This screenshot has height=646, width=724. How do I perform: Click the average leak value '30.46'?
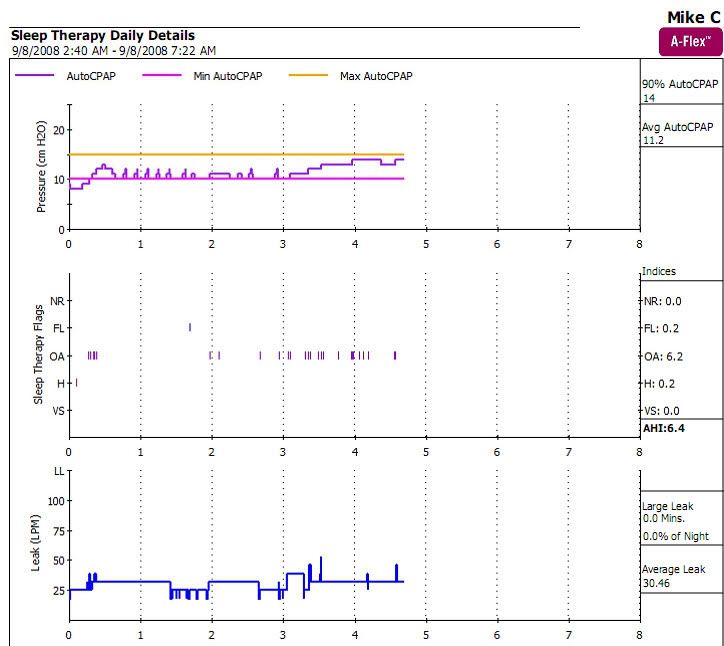[x=656, y=584]
